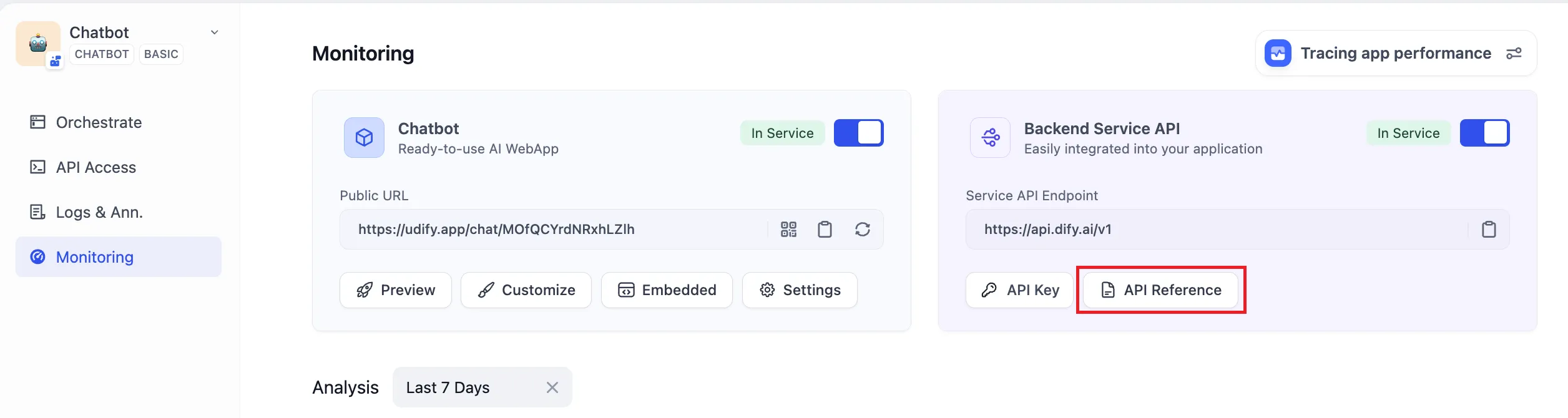1568x418 pixels.
Task: Open the API Access section
Action: click(96, 167)
